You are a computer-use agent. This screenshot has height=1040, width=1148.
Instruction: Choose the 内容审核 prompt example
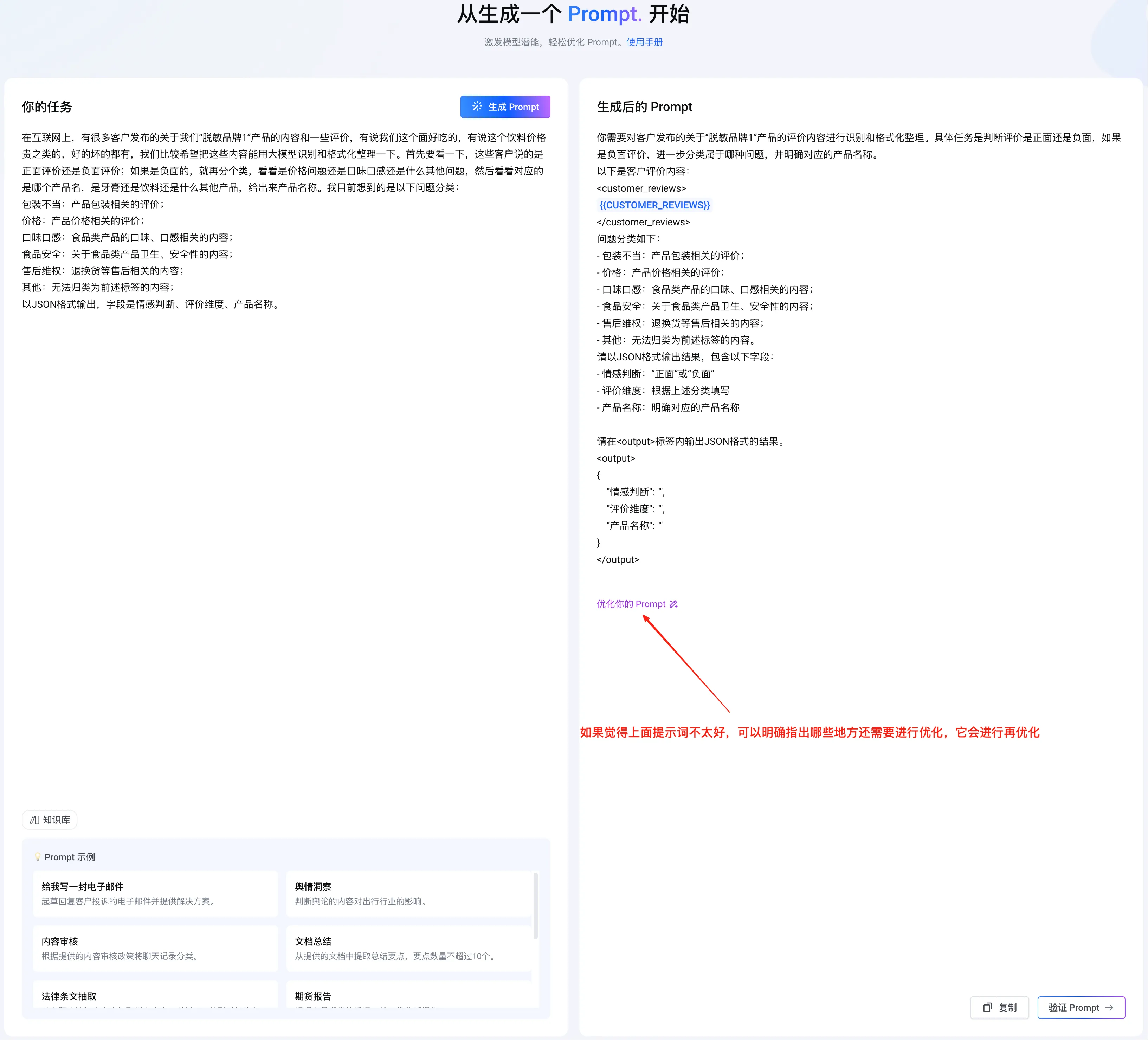pos(155,948)
